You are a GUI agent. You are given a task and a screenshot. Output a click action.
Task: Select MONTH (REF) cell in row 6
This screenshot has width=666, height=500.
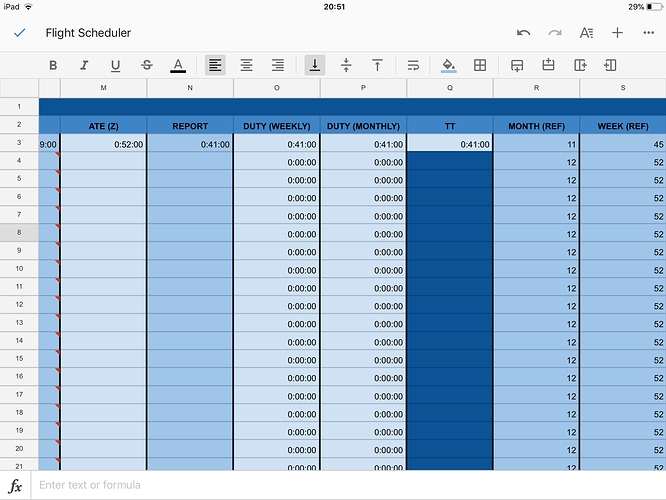[536, 198]
